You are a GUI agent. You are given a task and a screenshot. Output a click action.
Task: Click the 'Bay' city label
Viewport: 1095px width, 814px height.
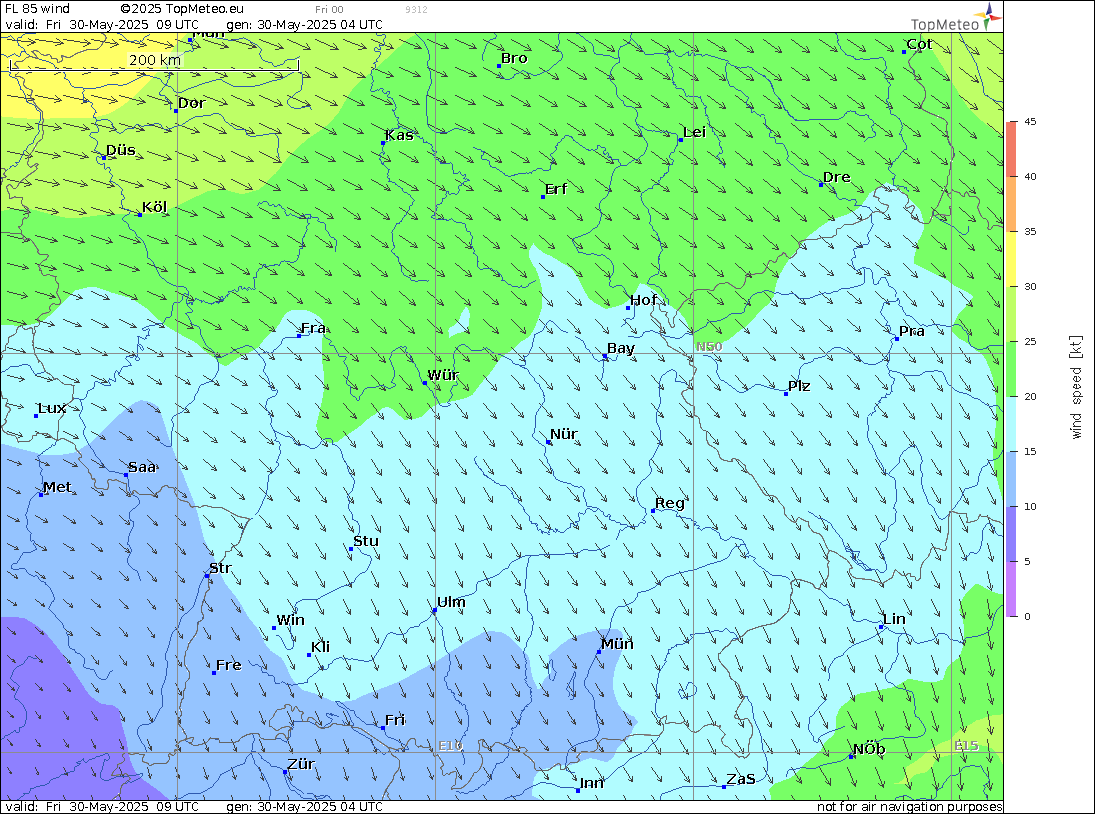coord(621,349)
